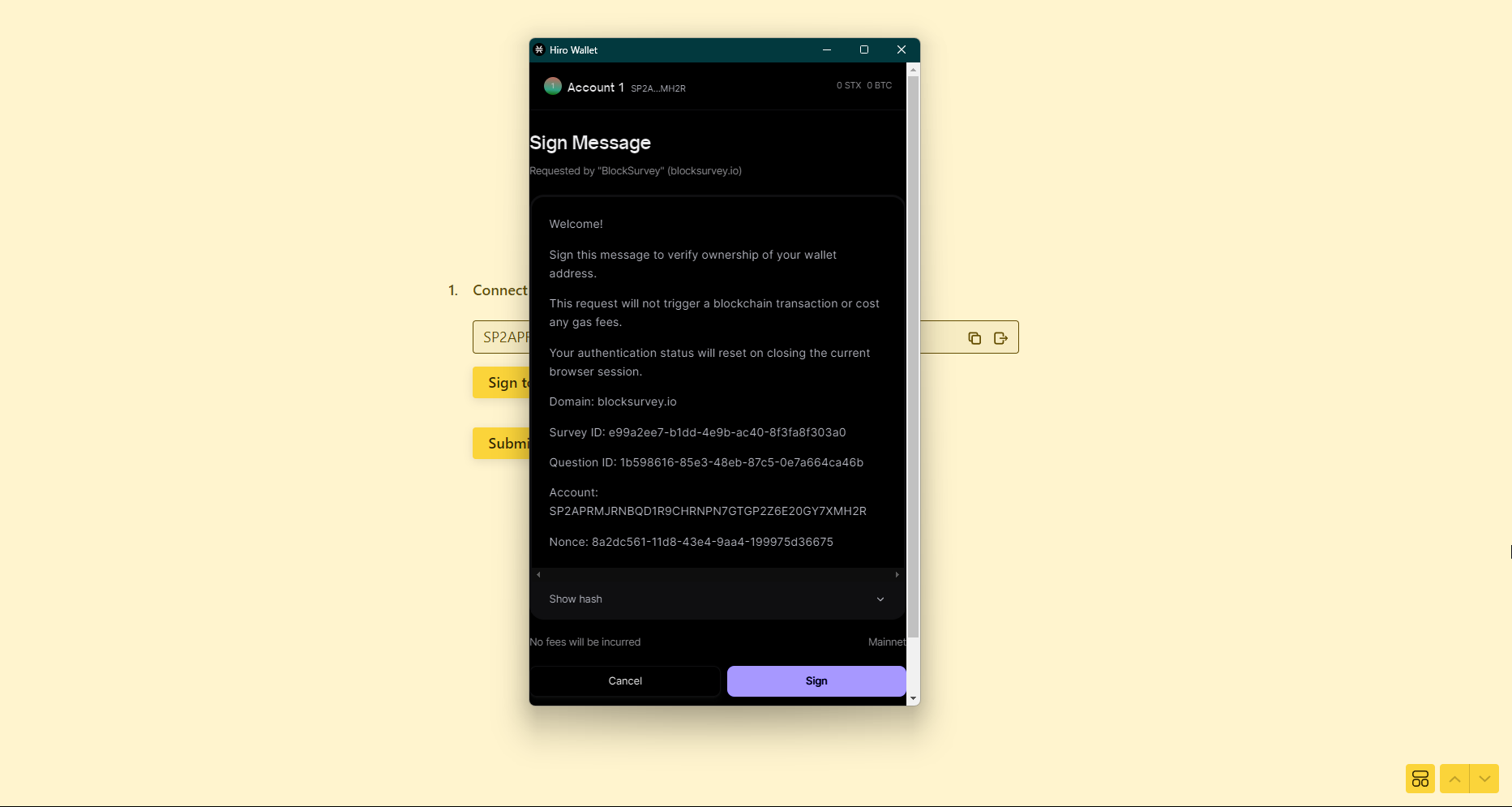This screenshot has height=807, width=1512.
Task: Click the Requested by BlockSurvey text
Action: (x=636, y=171)
